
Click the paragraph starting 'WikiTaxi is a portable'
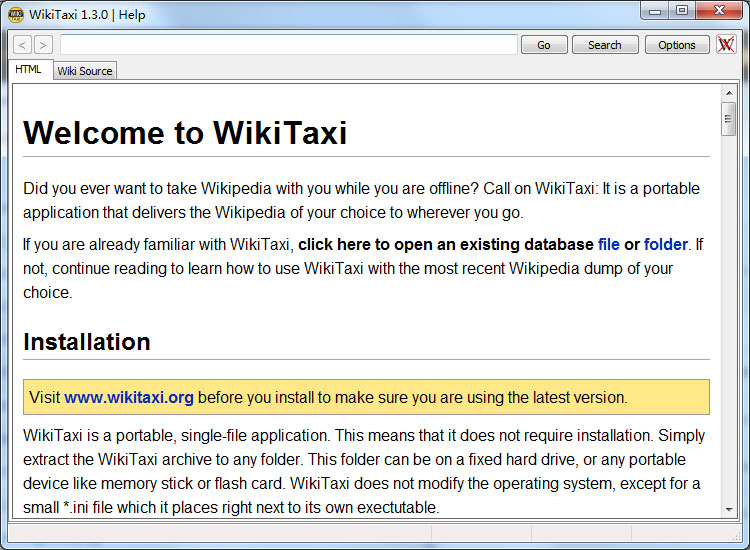pyautogui.click(x=364, y=471)
